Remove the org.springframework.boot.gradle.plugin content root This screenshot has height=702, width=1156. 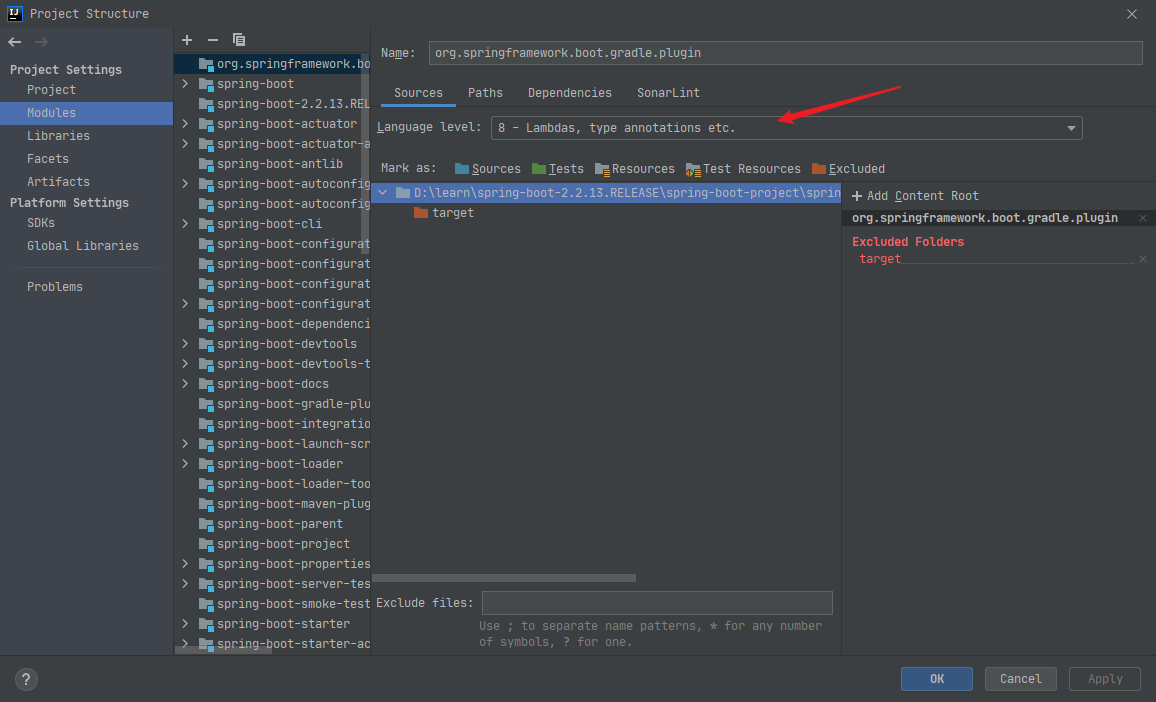1143,218
